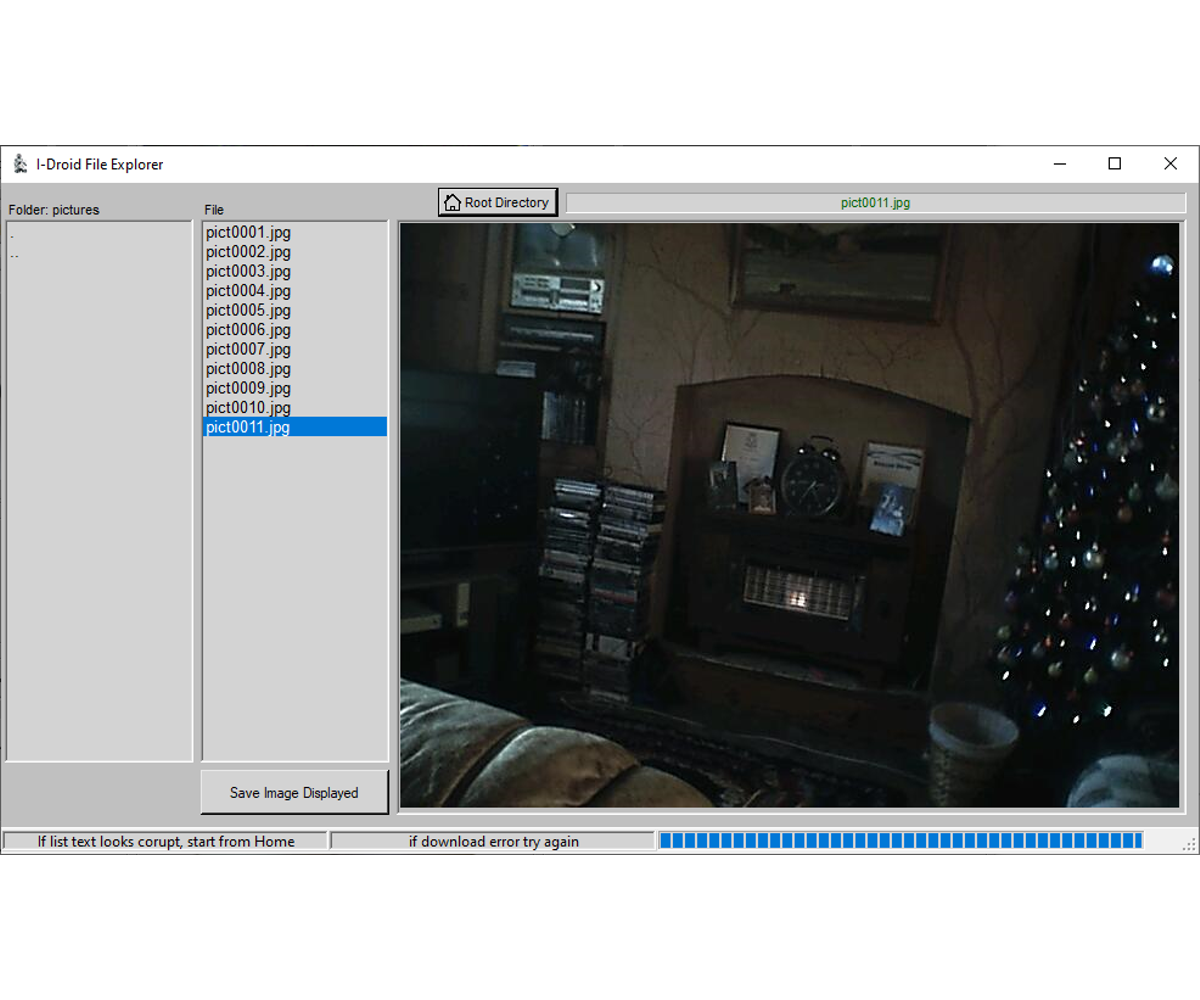Click the home icon on Root Directory button

(x=451, y=201)
